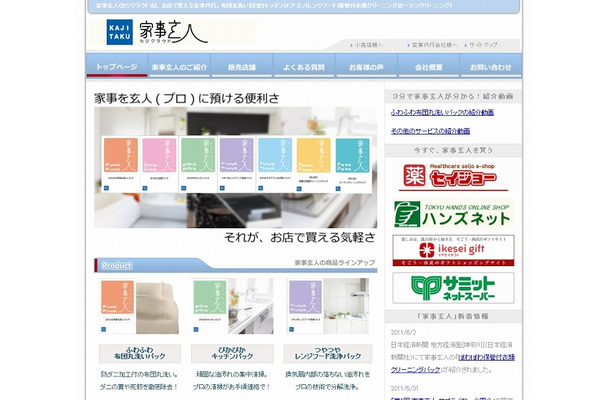Click the ぴかぴかキッチンパック button
Screen dimensions: 610x400
click(x=232, y=353)
